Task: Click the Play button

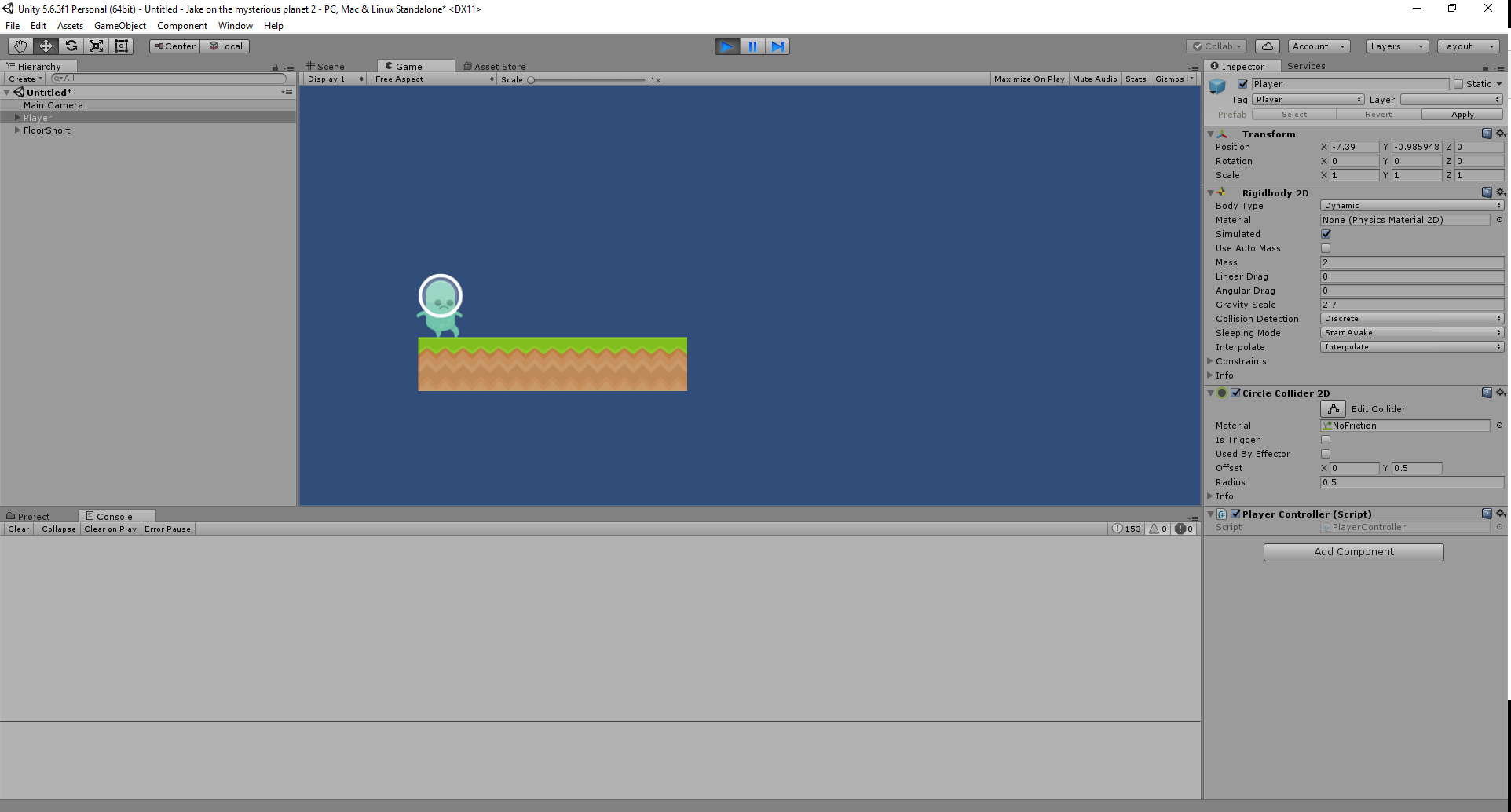Action: (x=727, y=46)
